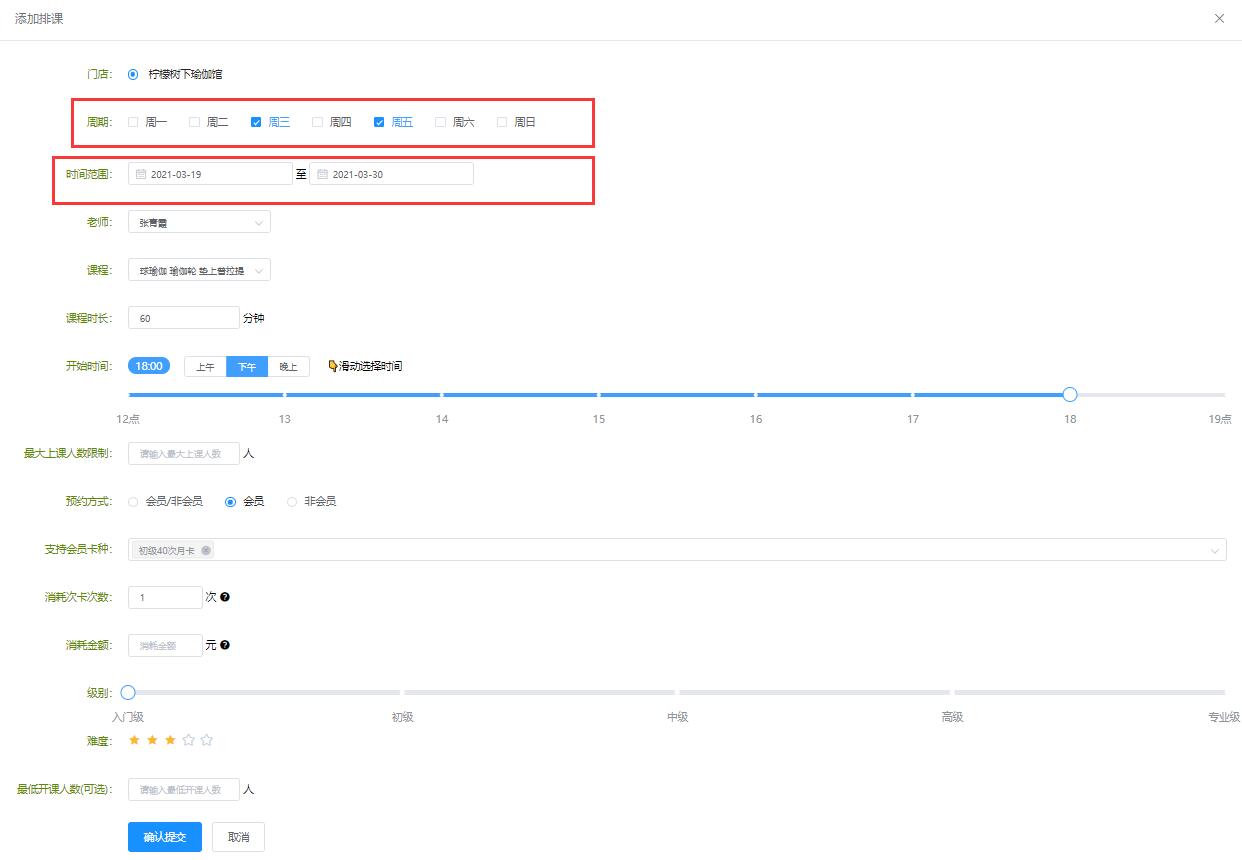Expand the 支持会员卡种 dropdown arrow
The height and width of the screenshot is (860, 1242).
point(1215,550)
